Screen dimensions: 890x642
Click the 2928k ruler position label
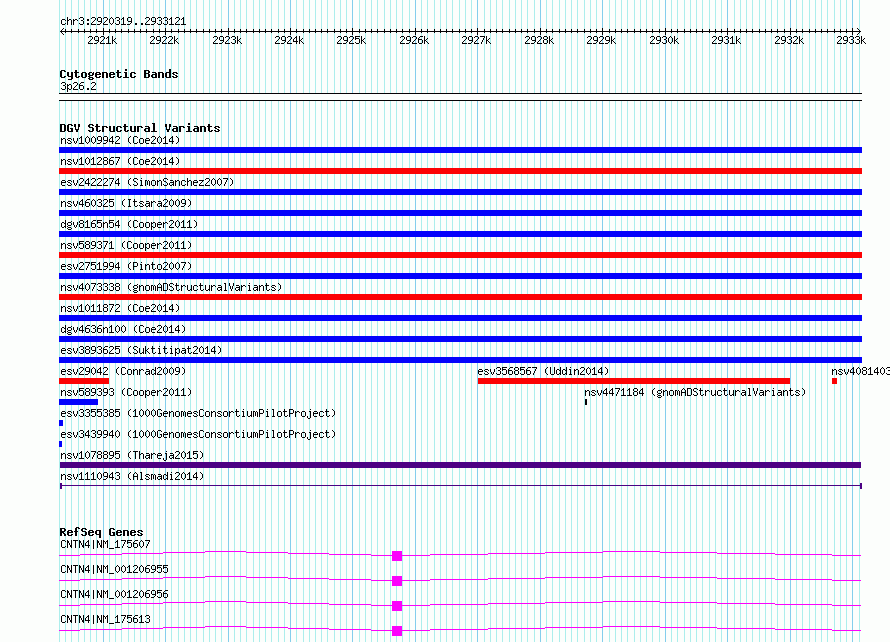(x=539, y=40)
